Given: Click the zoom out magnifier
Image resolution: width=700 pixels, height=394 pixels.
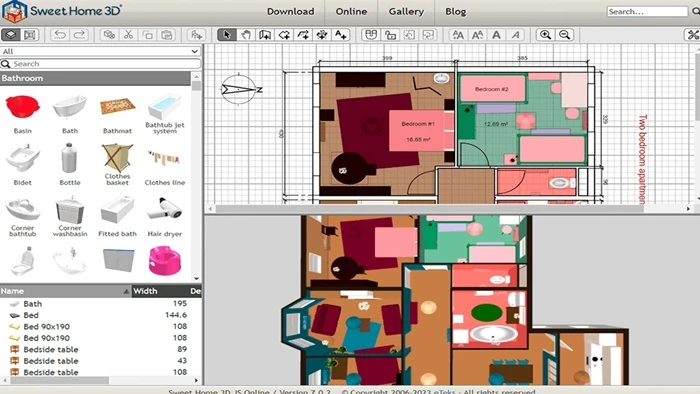Looking at the screenshot, I should pos(565,35).
